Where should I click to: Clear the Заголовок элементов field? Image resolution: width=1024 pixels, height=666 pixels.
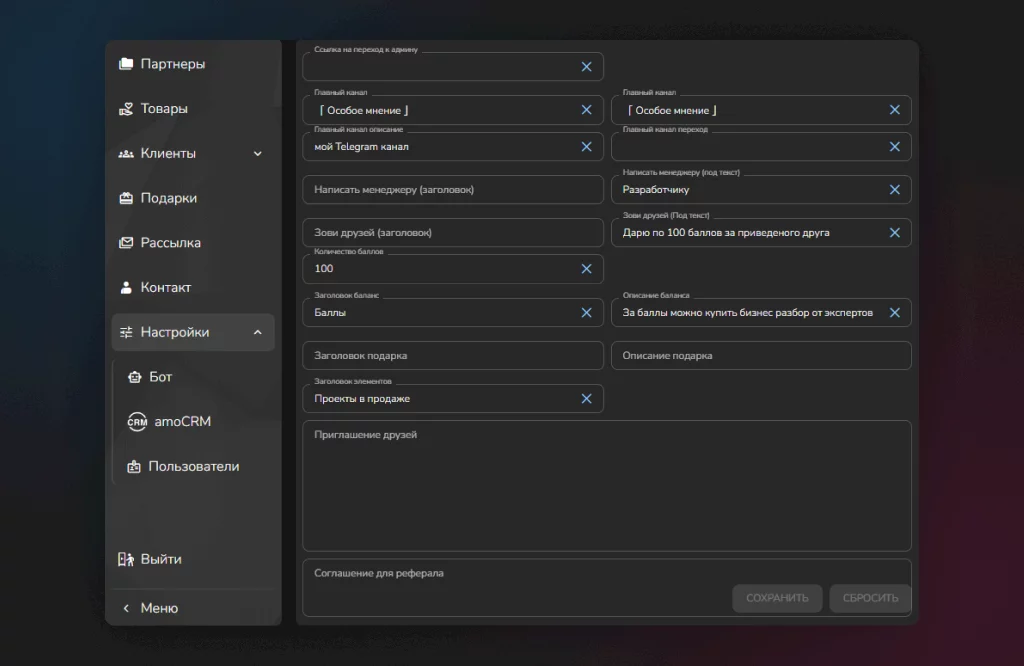(586, 398)
